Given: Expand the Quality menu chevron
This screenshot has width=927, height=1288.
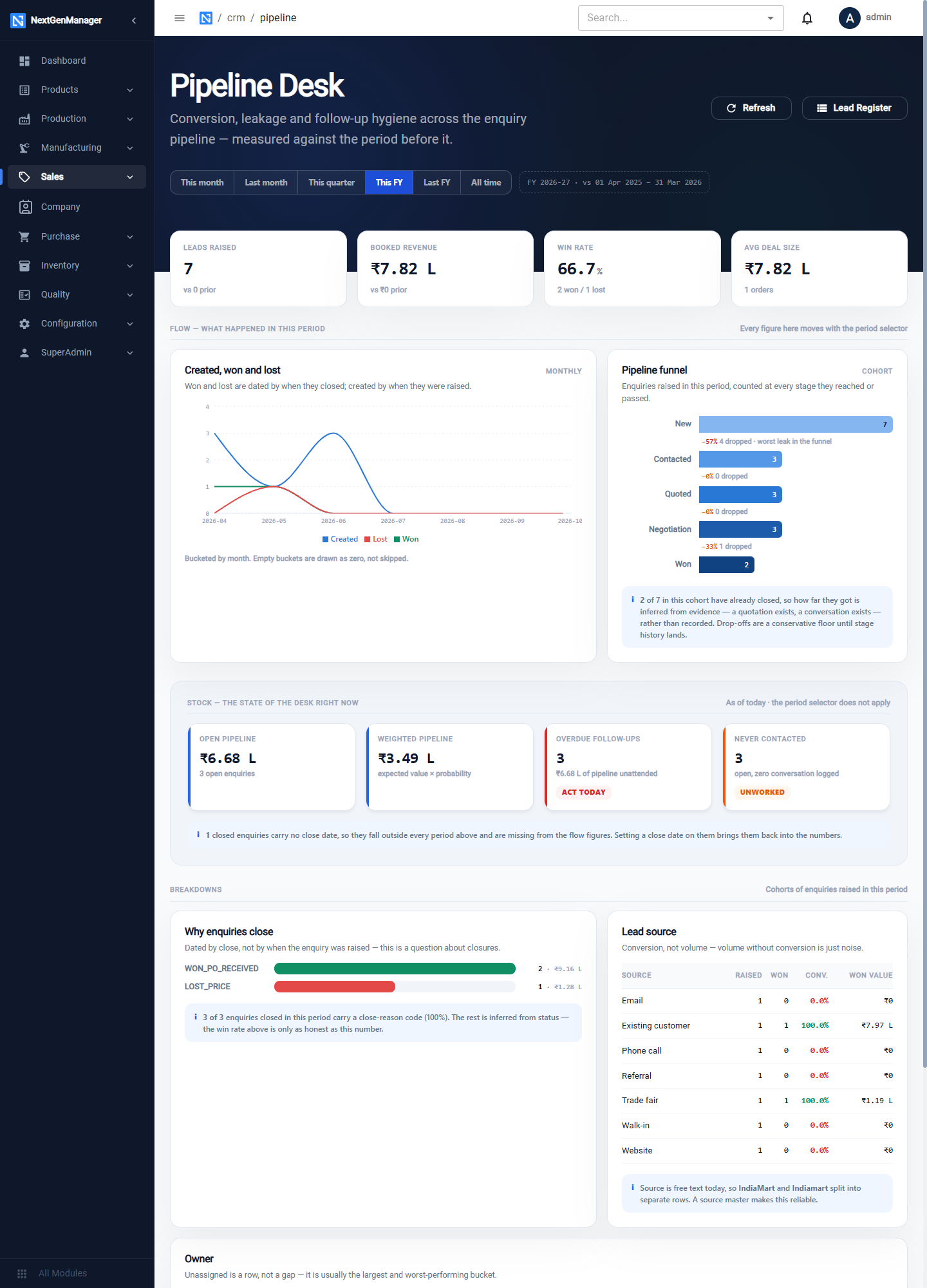Looking at the screenshot, I should [x=130, y=294].
